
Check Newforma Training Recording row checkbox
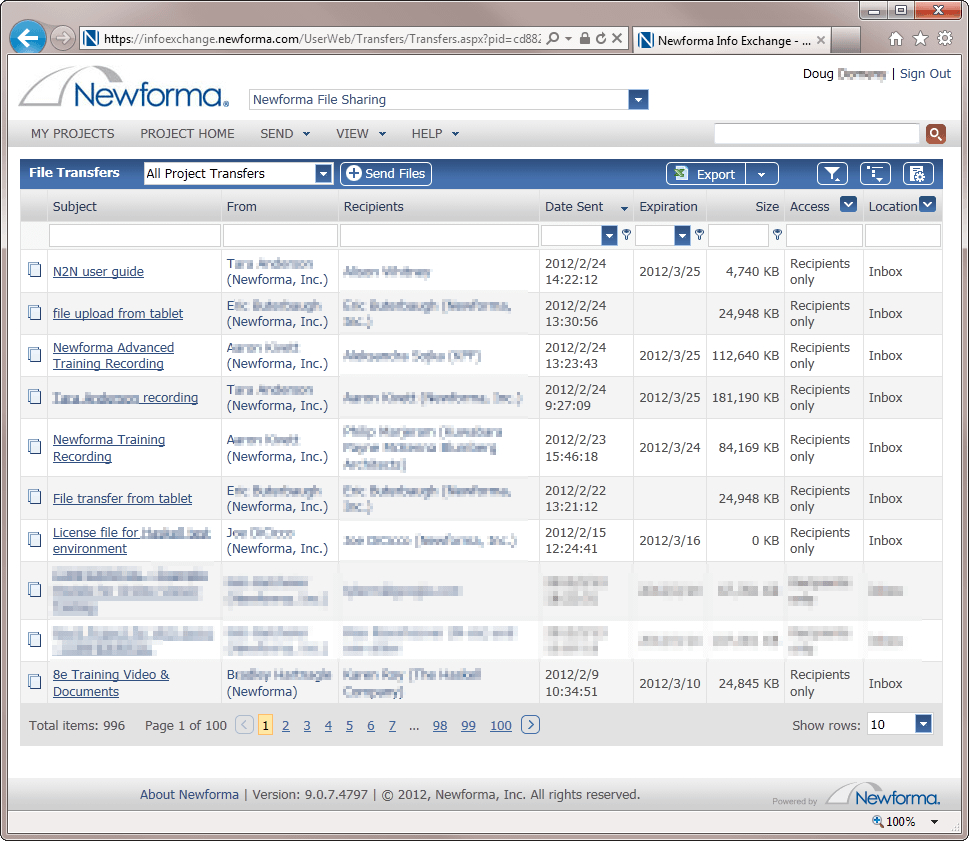(x=35, y=446)
